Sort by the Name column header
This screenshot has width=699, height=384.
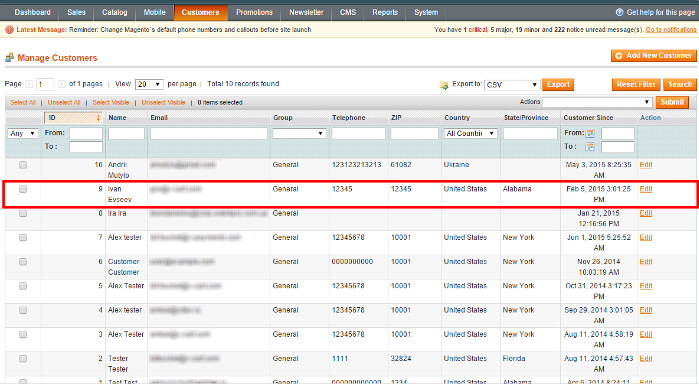[x=117, y=118]
